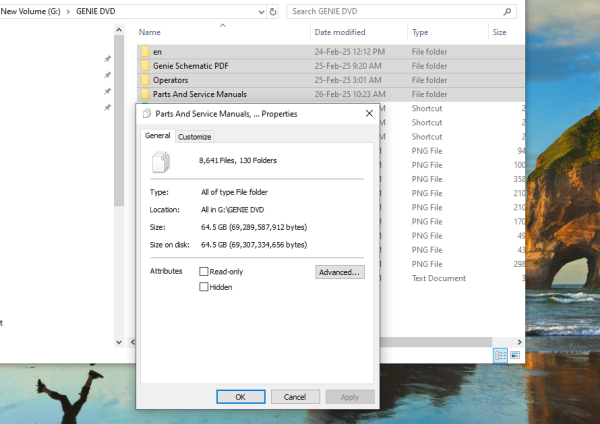The image size is (600, 424).
Task: Sort by Size column header
Action: tap(499, 32)
